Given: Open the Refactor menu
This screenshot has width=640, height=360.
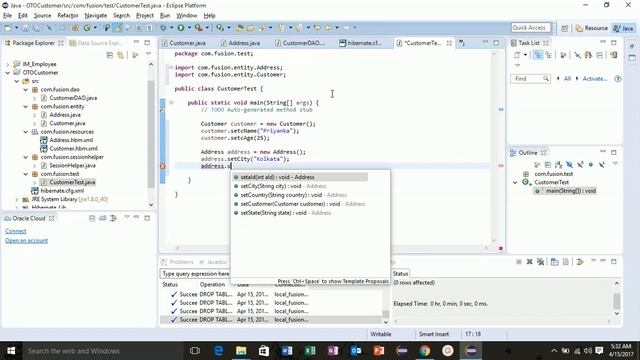Looking at the screenshot, I should tap(68, 16).
